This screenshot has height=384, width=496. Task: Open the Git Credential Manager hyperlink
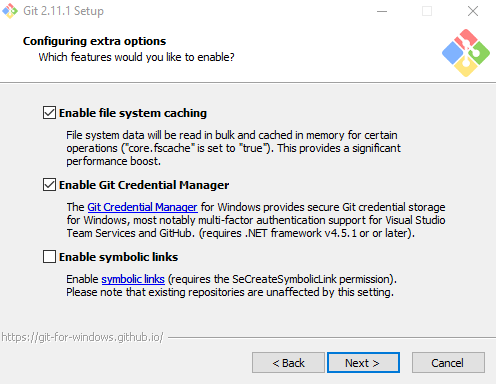[x=142, y=207]
